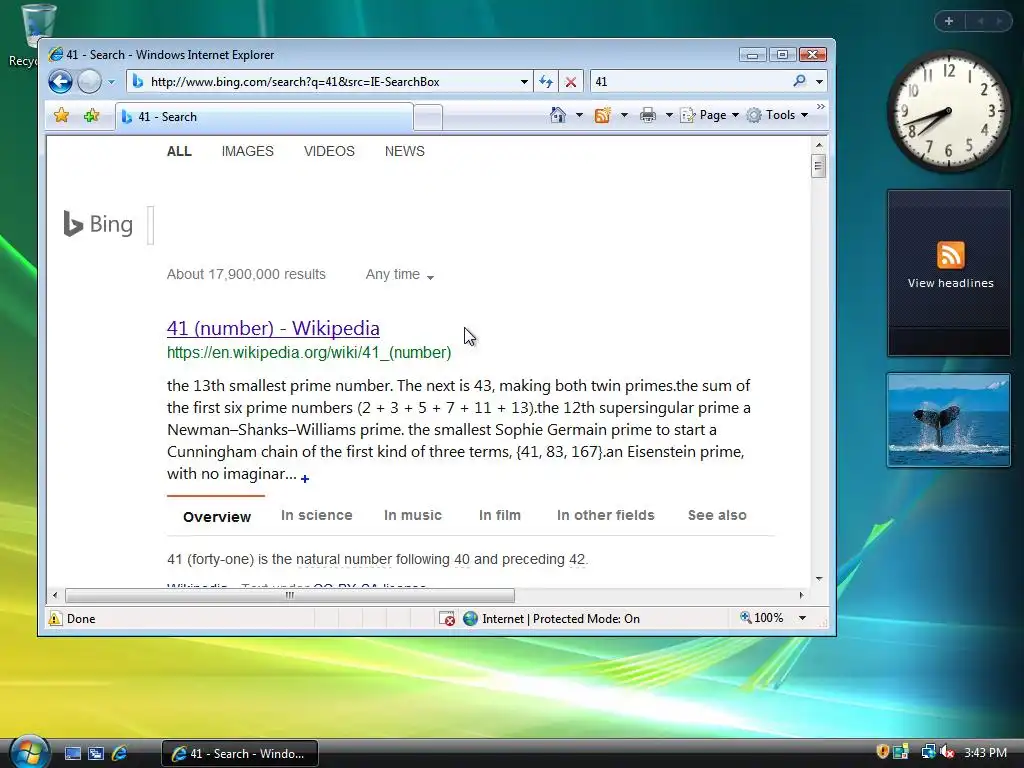Click the en.wikipedia.org green URL link
Viewport: 1024px width, 768px height.
309,353
